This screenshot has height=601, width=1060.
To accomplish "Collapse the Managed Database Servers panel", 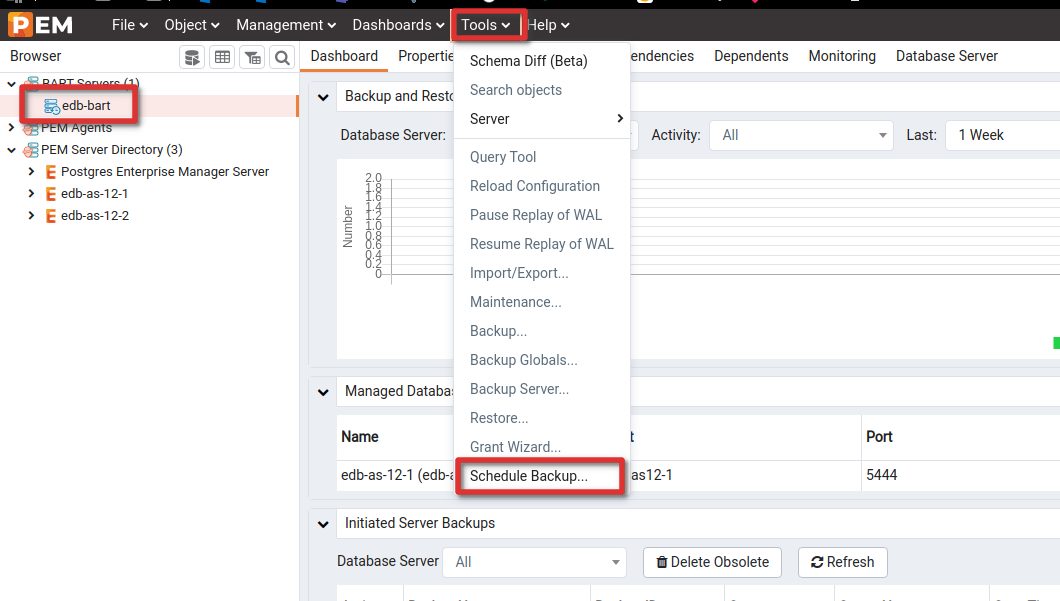I will pos(323,391).
